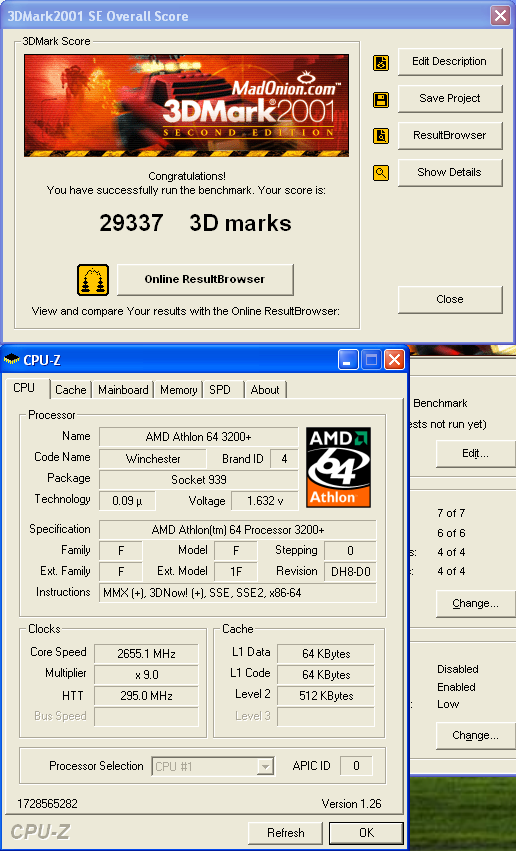Image resolution: width=516 pixels, height=851 pixels.
Task: Click the upper Change... button in 3DMark window
Action: pos(475,604)
